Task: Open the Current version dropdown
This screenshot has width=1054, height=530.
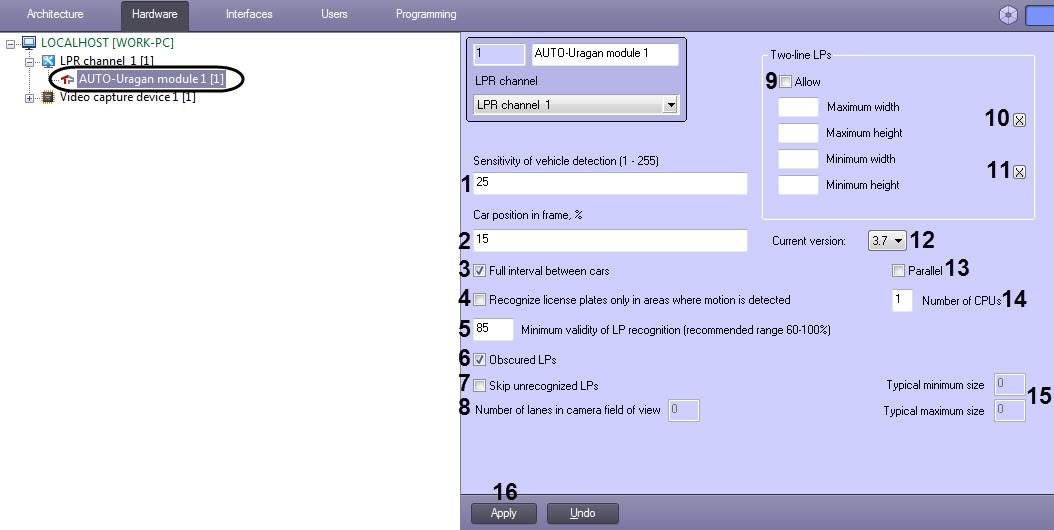Action: [898, 241]
